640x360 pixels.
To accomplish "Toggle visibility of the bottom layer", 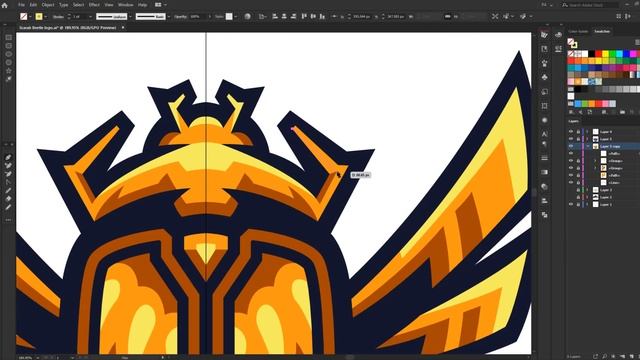I will pos(571,204).
